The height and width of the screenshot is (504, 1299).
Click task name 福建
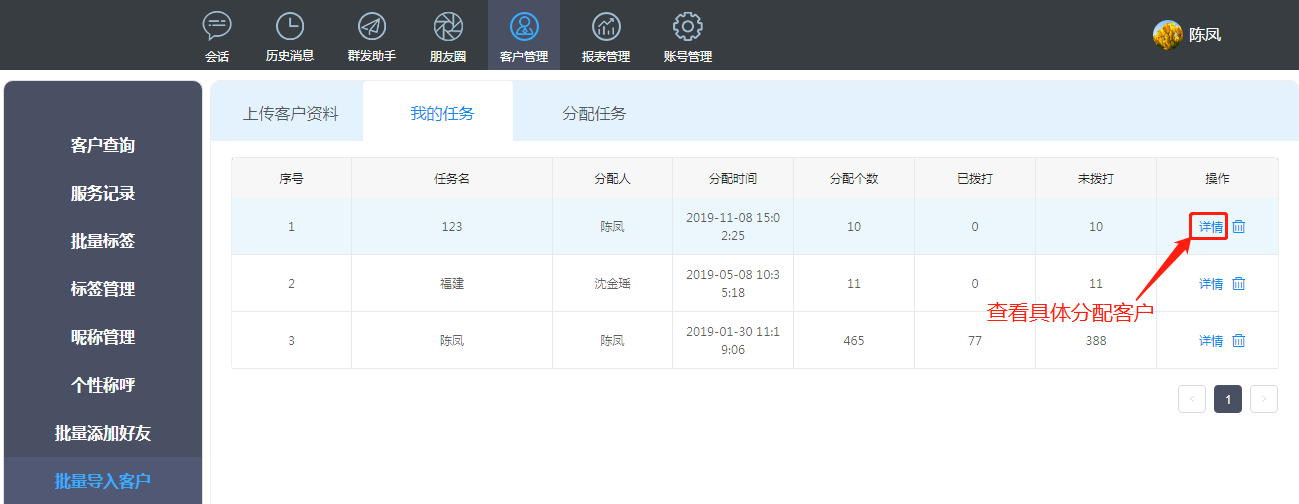coord(452,284)
